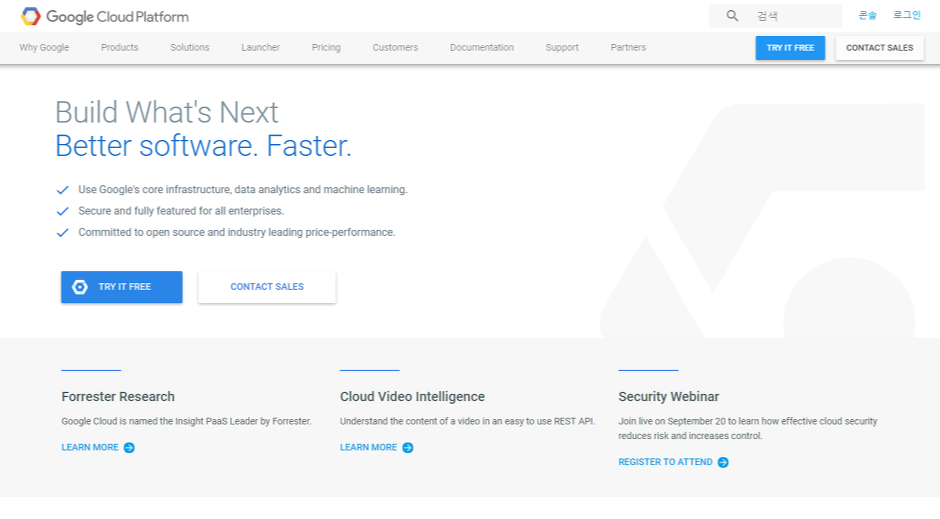Open the Customers page
Image resolution: width=940 pixels, height=519 pixels.
pos(395,47)
